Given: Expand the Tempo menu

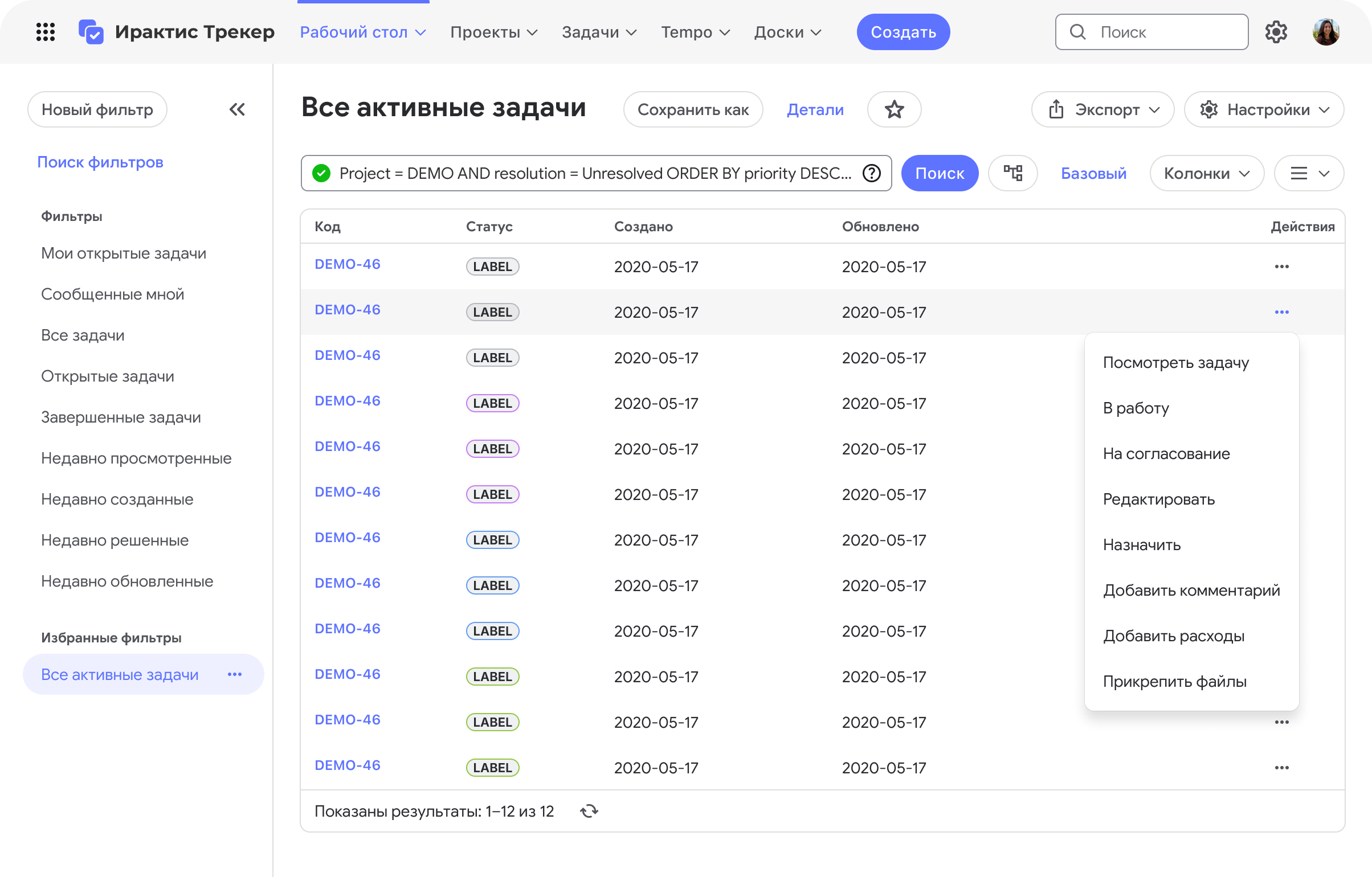Looking at the screenshot, I should 696,32.
